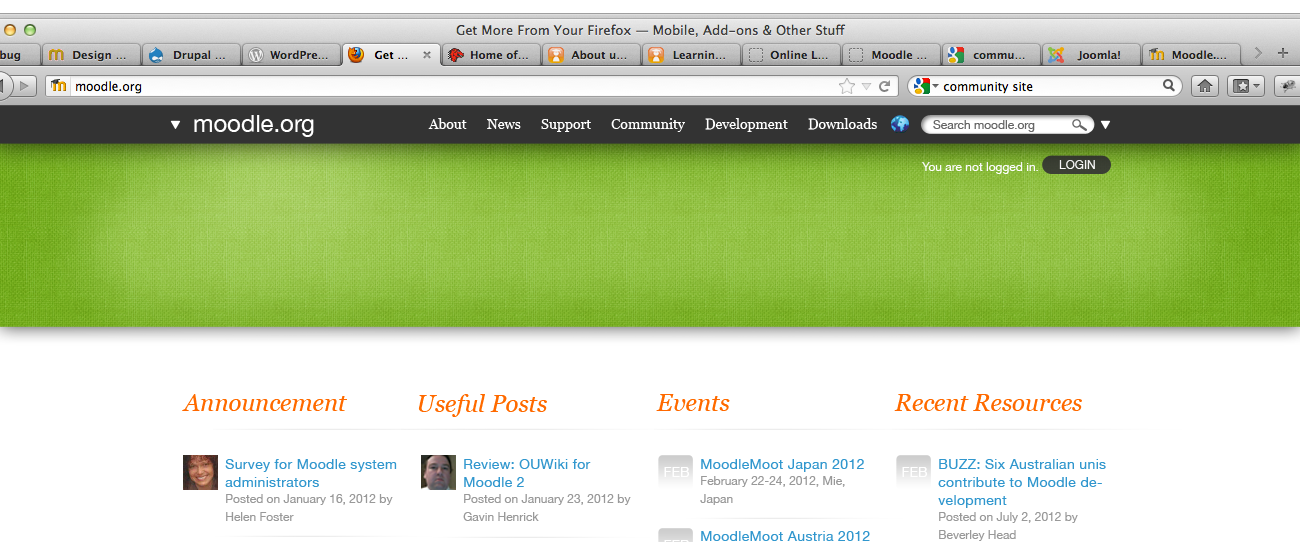Viewport: 1300px width, 542px height.
Task: Click the browser forward button
Action: tap(25, 86)
